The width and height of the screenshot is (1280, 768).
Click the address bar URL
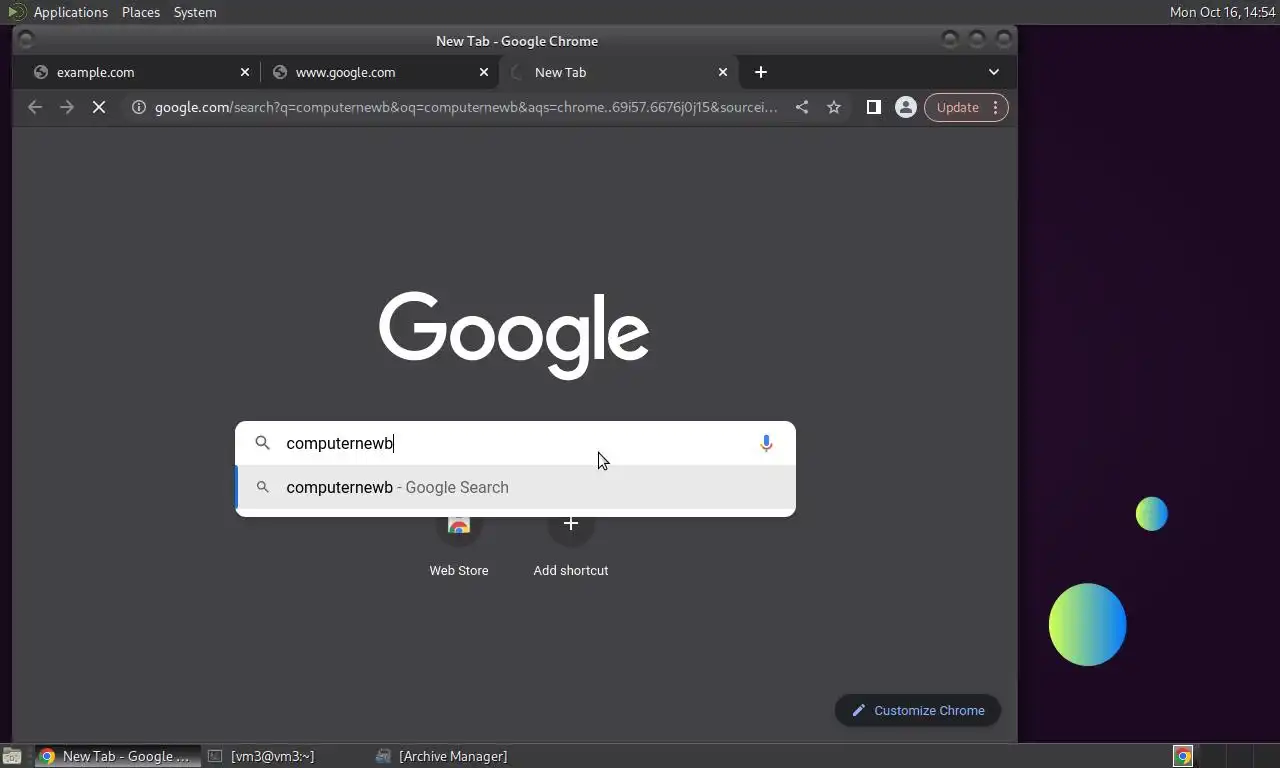[x=466, y=107]
